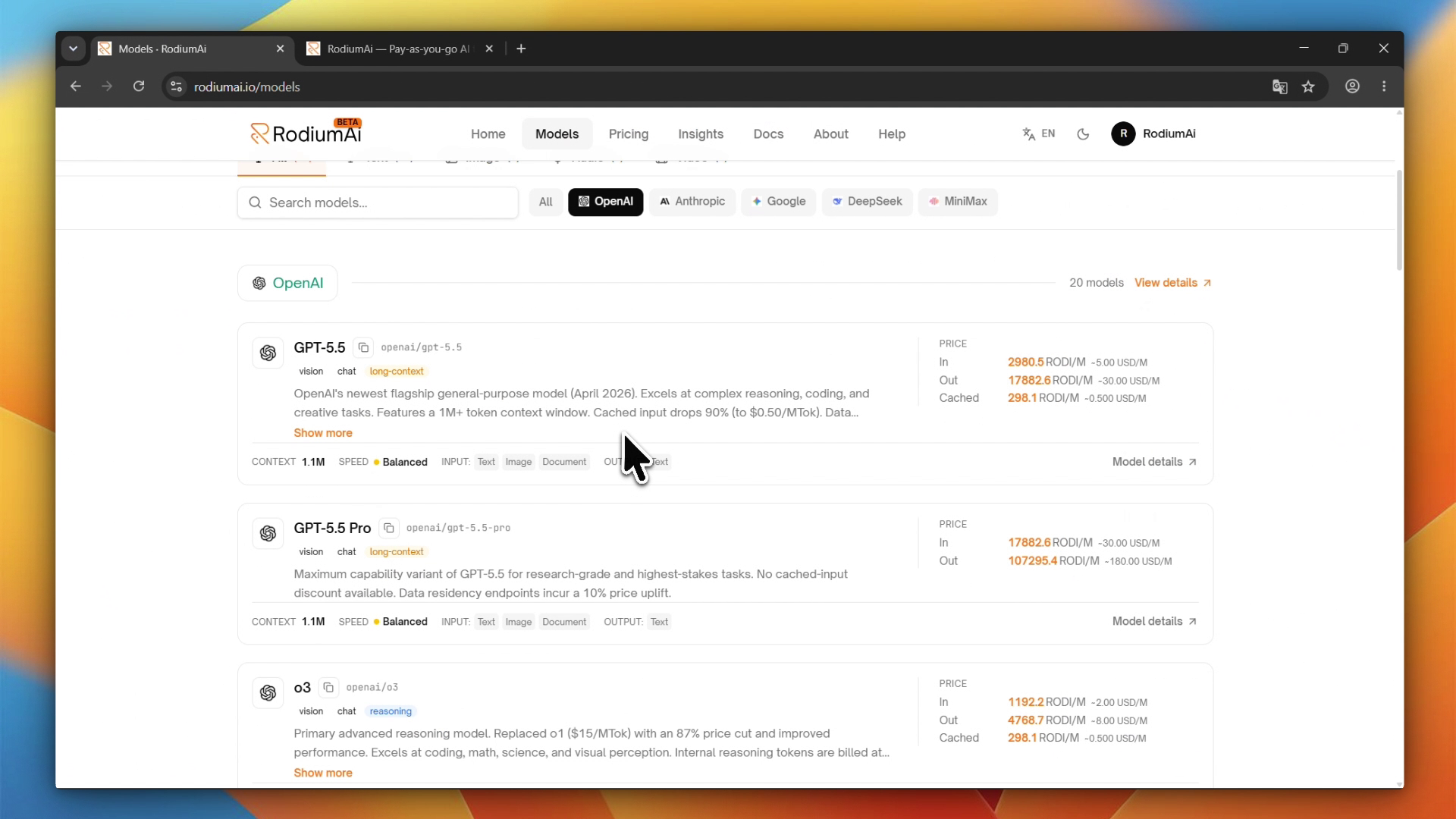Click the GPT-5.5 OpenAI model logo
Screen dimensions: 1456x819
(268, 353)
